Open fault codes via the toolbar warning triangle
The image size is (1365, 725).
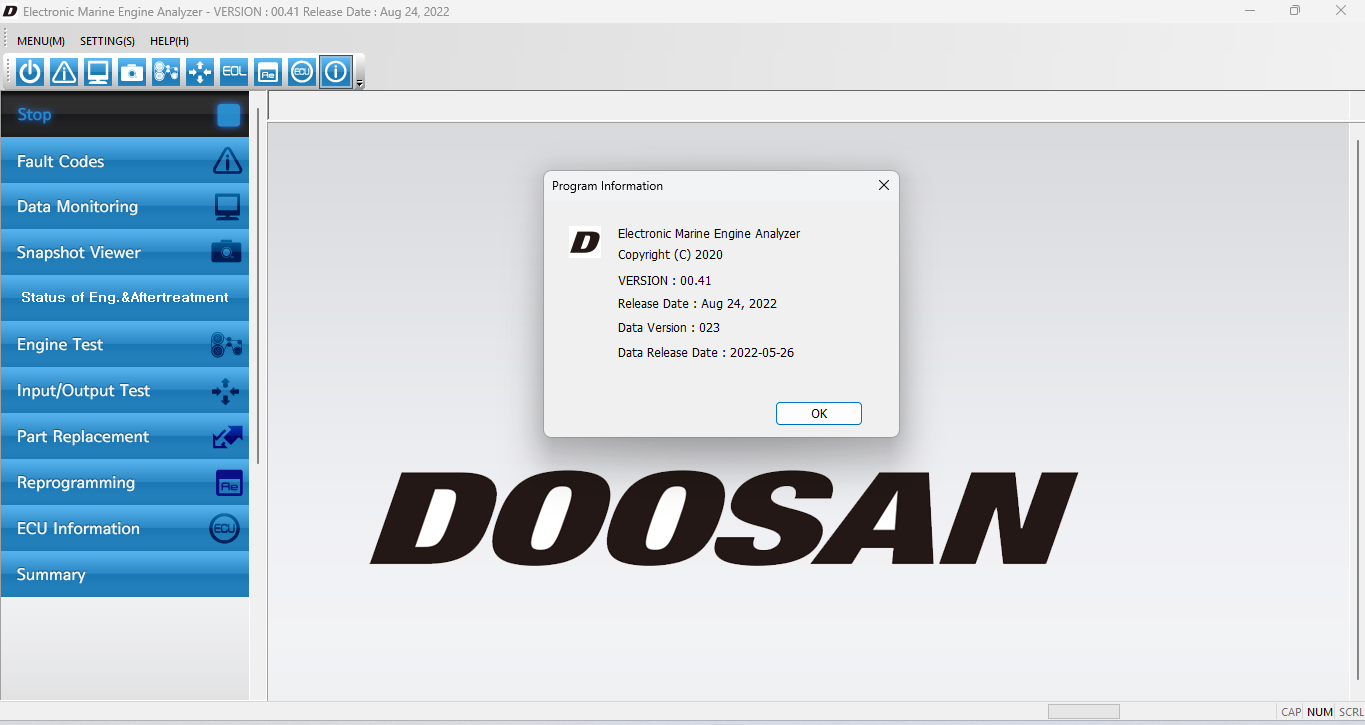(x=64, y=72)
